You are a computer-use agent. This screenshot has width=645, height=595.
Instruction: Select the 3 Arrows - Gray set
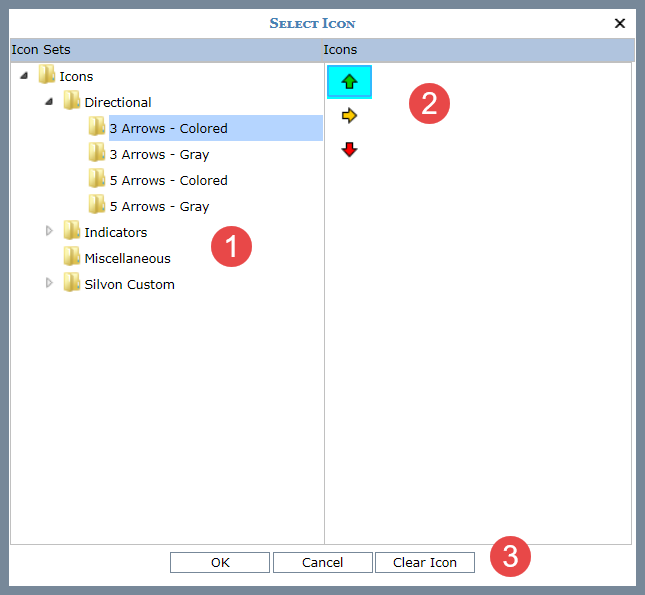159,154
